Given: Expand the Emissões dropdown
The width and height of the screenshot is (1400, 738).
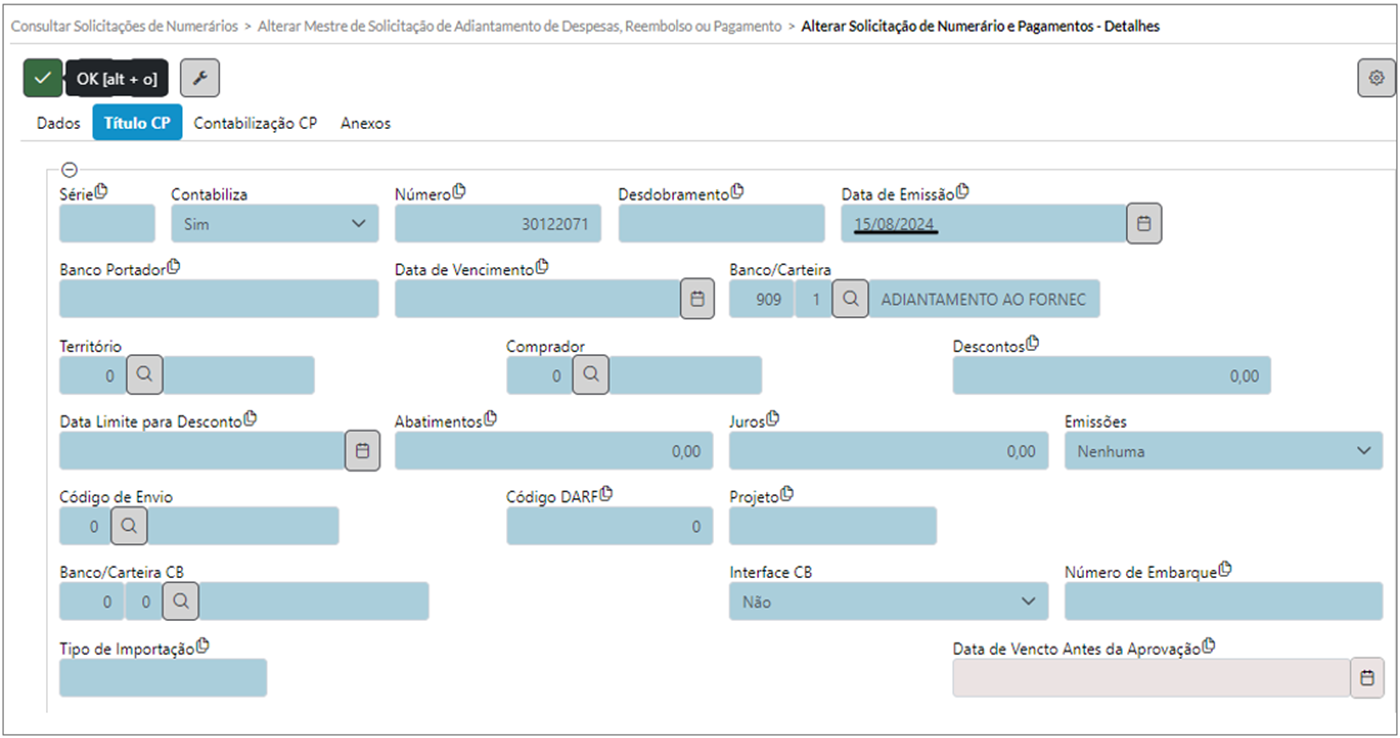Looking at the screenshot, I should (1223, 451).
